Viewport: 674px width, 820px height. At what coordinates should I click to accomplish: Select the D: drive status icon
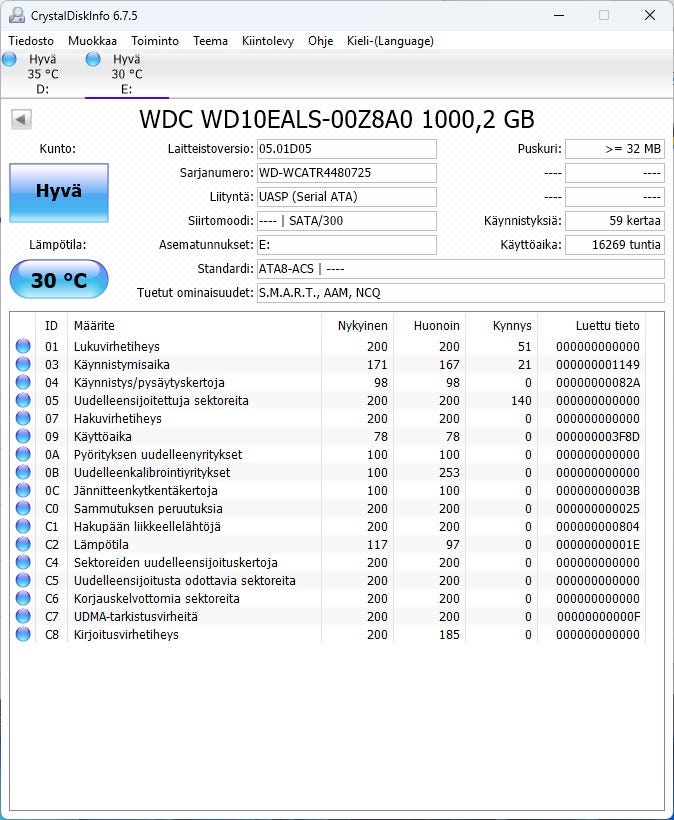pyautogui.click(x=9, y=59)
